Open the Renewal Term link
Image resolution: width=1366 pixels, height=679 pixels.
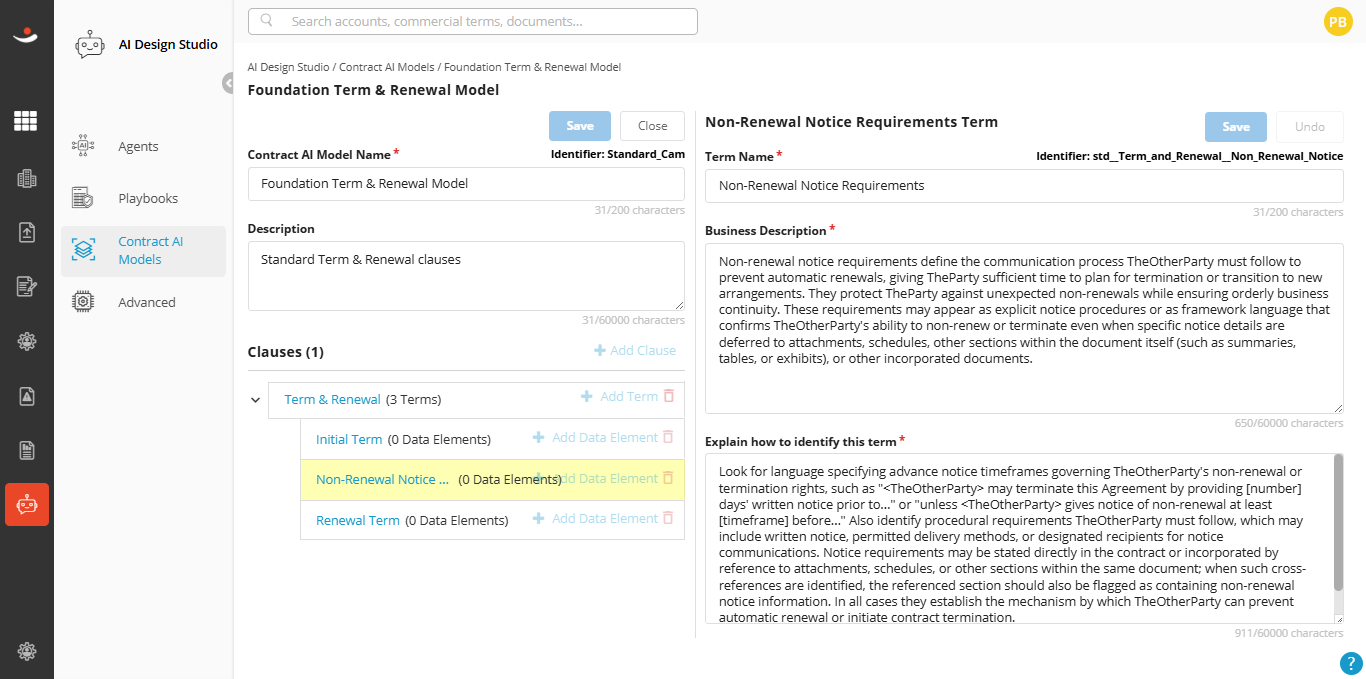357,520
